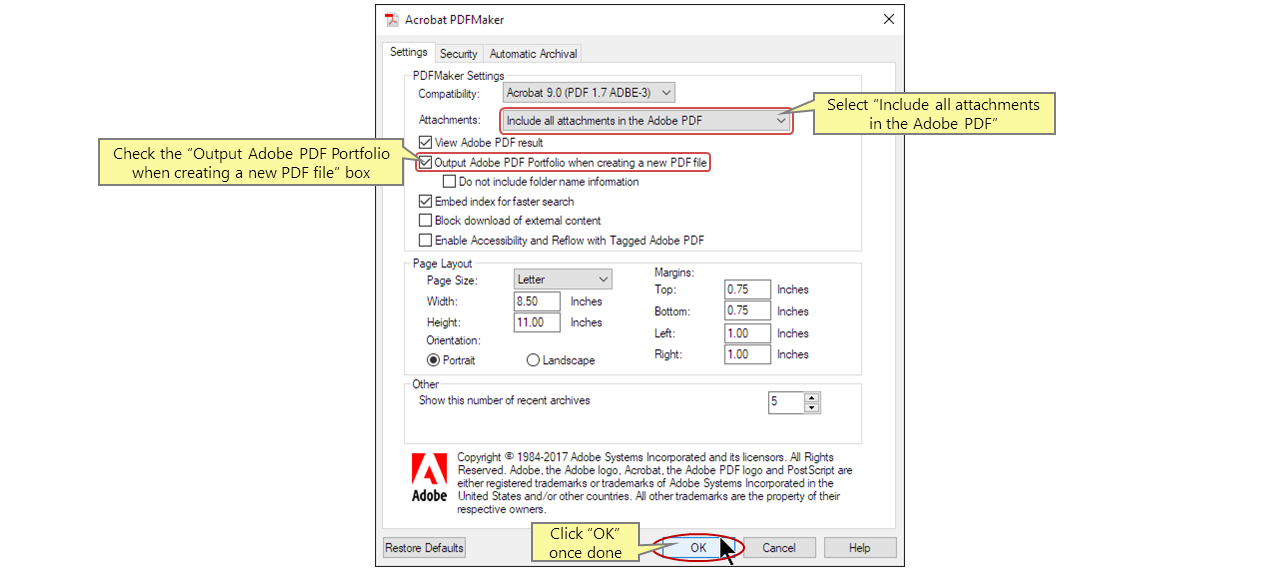Click the Bottom margin field
The height and width of the screenshot is (574, 1280).
click(x=748, y=311)
